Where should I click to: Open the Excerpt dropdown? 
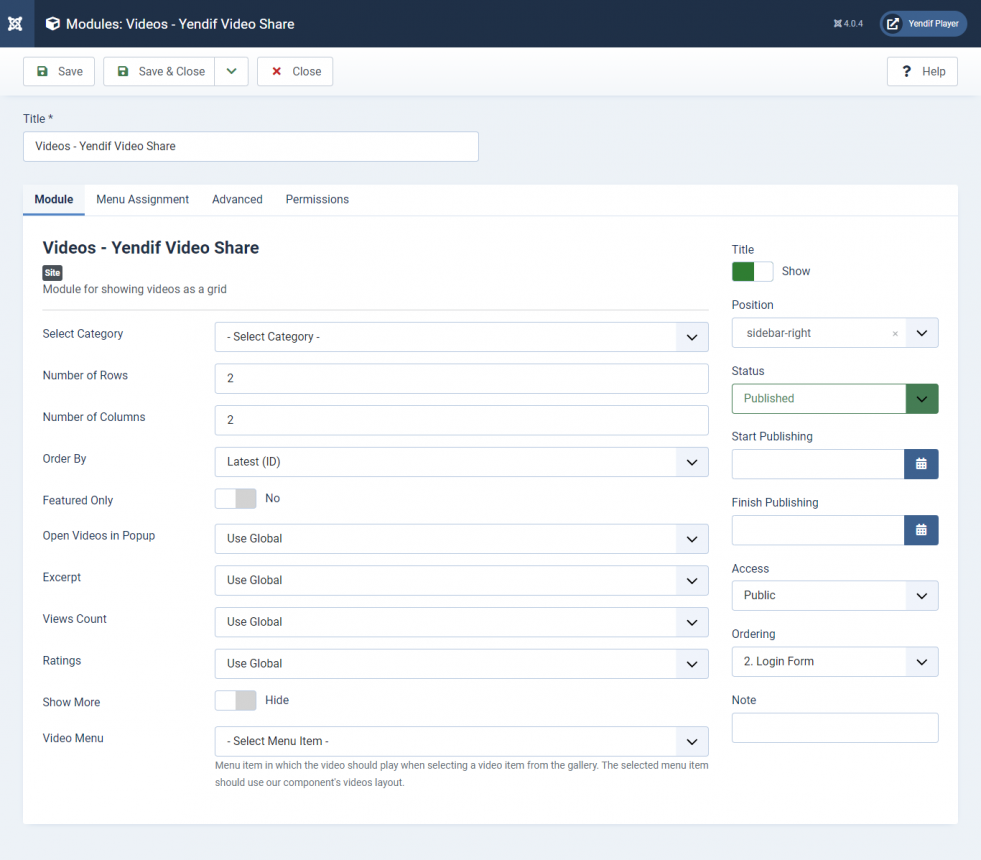tap(462, 580)
